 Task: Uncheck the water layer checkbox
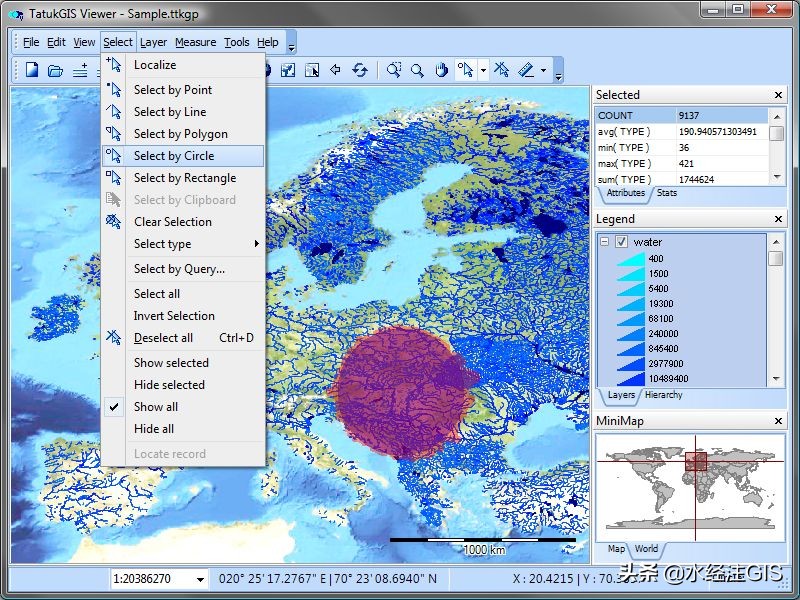621,242
